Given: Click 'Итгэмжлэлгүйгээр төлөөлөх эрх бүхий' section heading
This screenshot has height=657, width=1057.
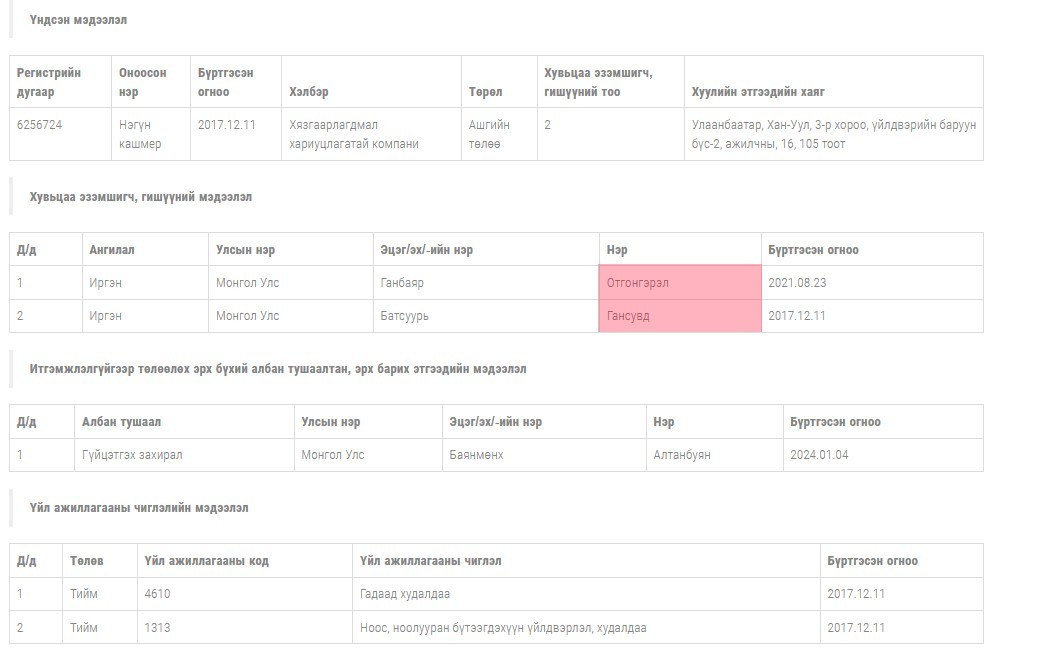Looking at the screenshot, I should [x=278, y=369].
